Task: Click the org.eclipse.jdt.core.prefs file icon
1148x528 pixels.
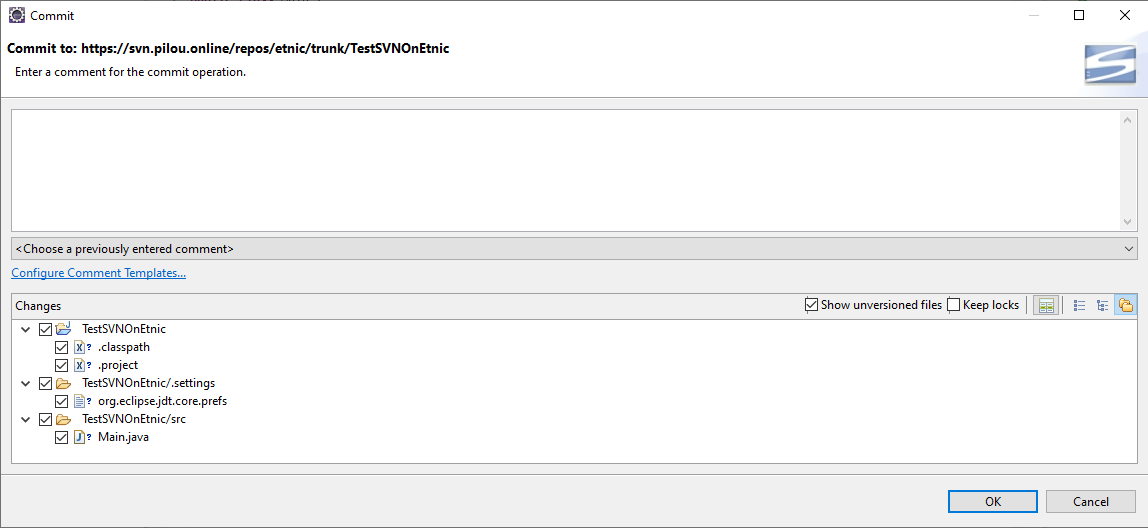Action: click(x=81, y=401)
